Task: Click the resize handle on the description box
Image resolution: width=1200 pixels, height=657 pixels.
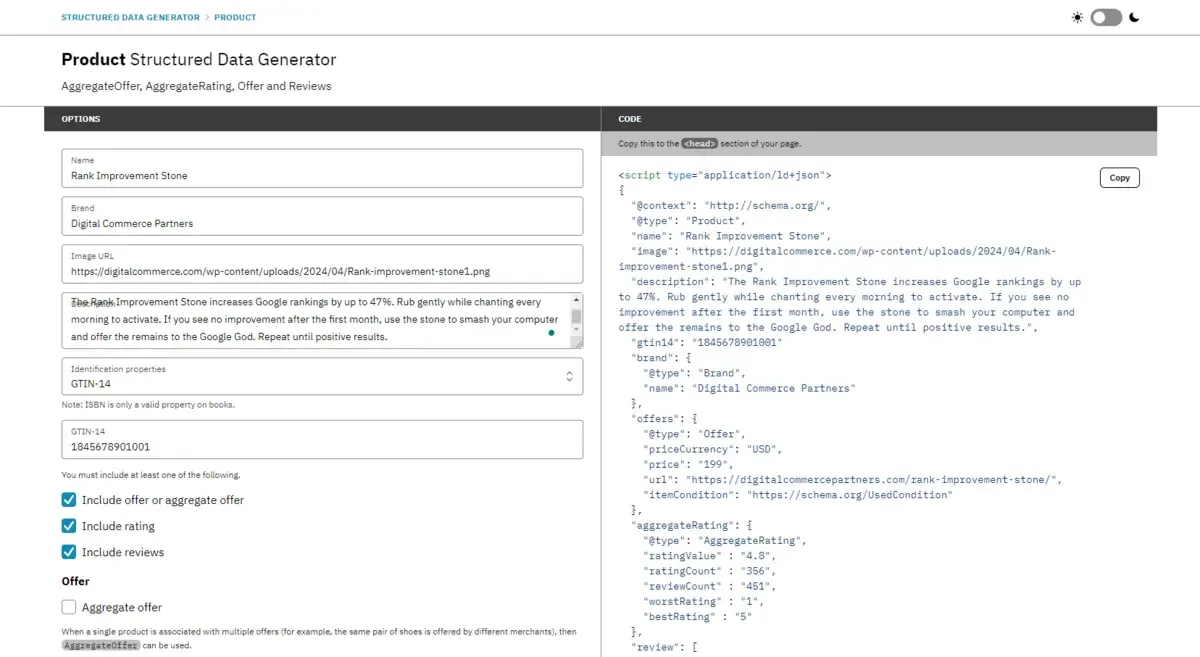Action: [x=578, y=344]
